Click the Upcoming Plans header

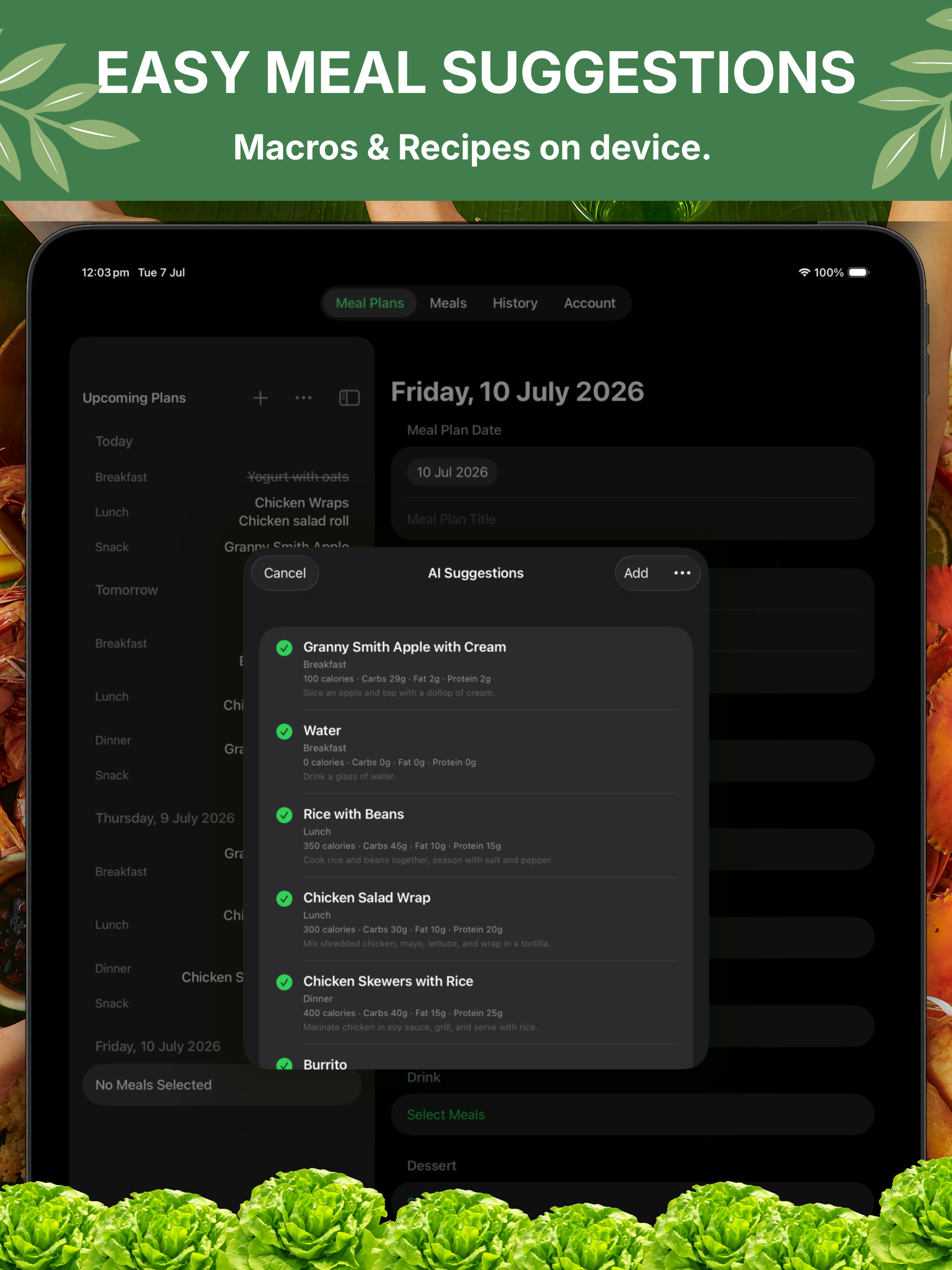[x=134, y=398]
